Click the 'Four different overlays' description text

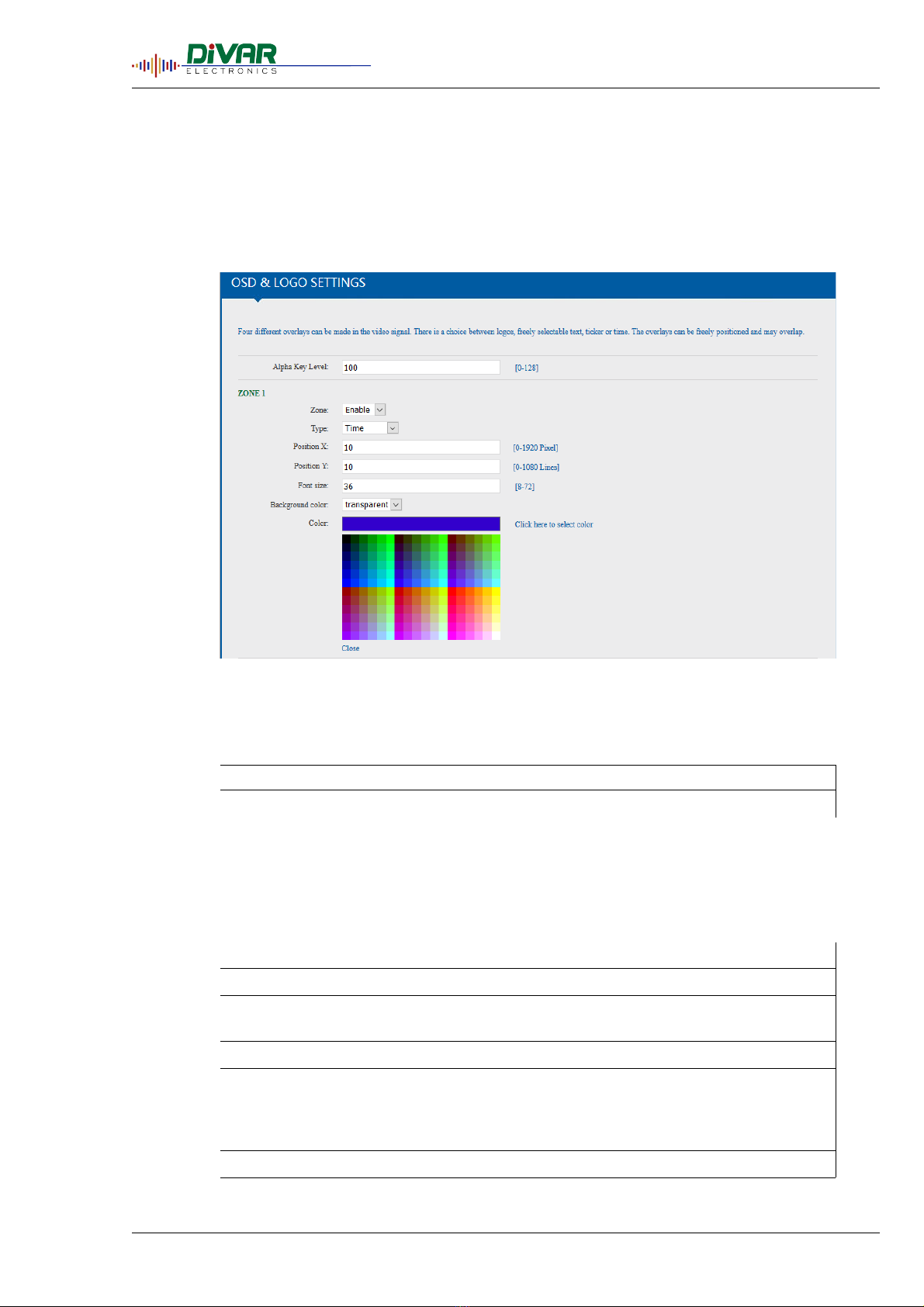pos(521,331)
